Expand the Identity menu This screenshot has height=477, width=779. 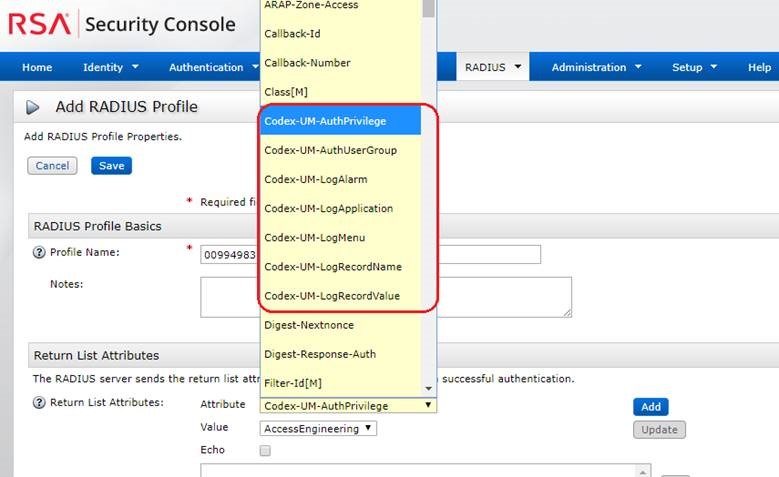pos(110,67)
